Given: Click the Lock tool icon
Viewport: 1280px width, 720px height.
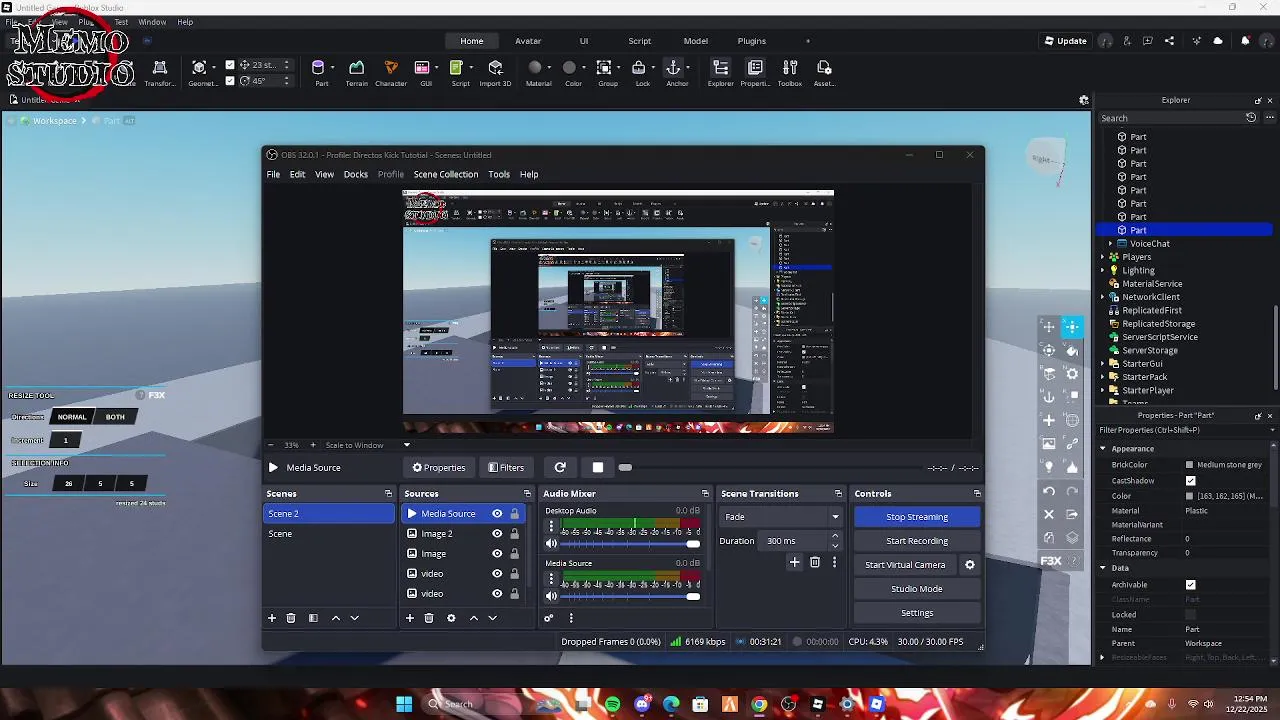Looking at the screenshot, I should (x=641, y=72).
